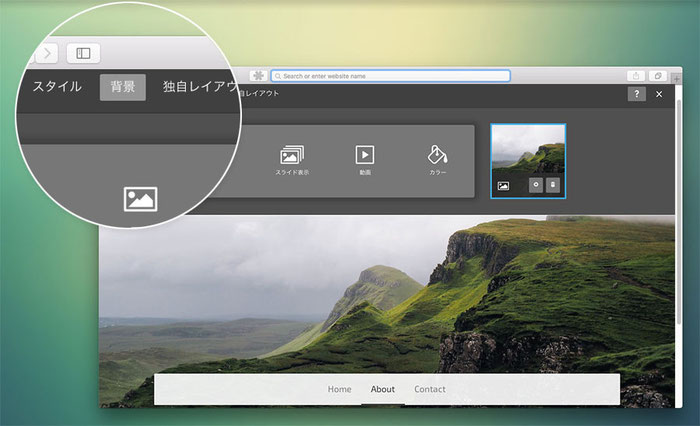Add a new tab with plus button
The height and width of the screenshot is (426, 700).
[677, 79]
